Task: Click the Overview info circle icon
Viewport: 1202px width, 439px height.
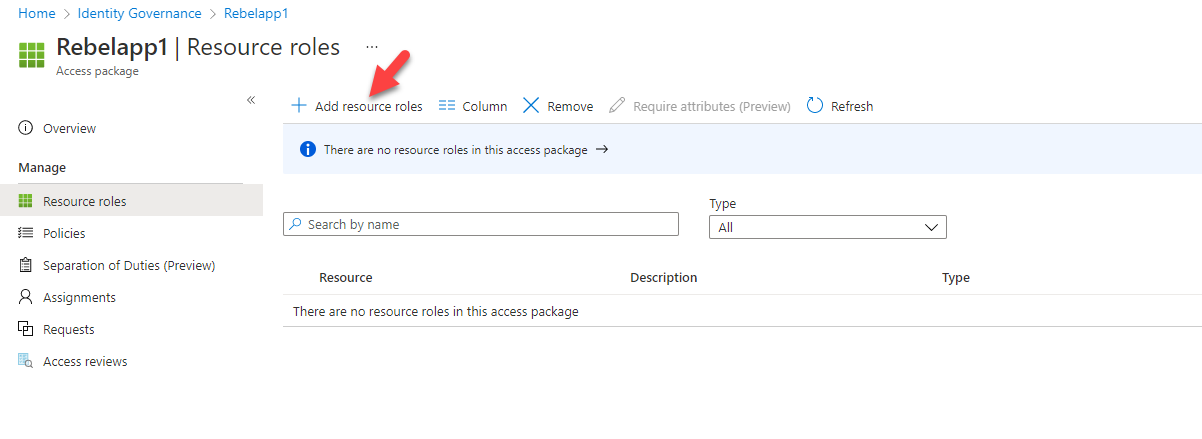Action: tap(26, 129)
